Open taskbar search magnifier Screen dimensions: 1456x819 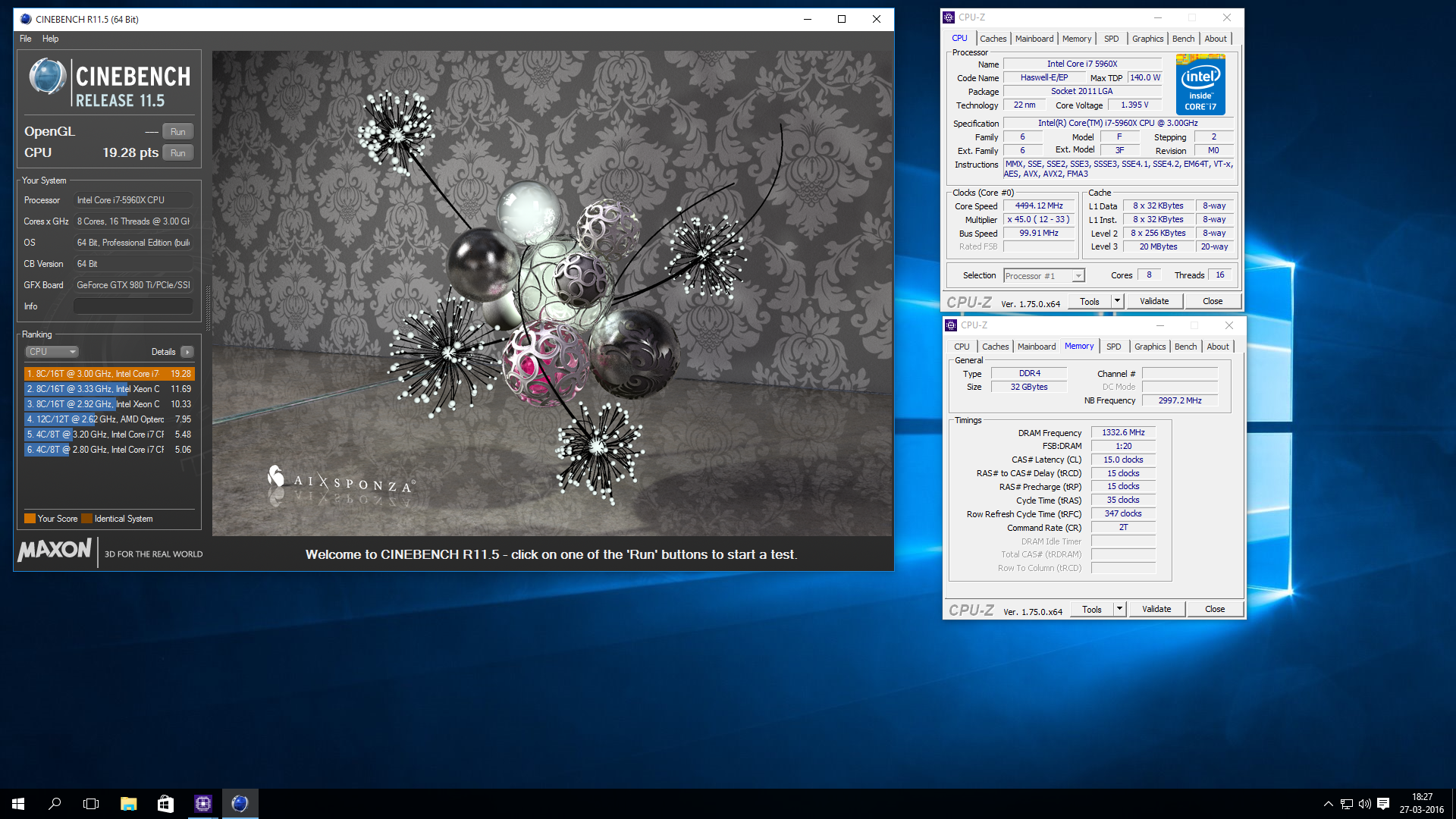pyautogui.click(x=55, y=804)
